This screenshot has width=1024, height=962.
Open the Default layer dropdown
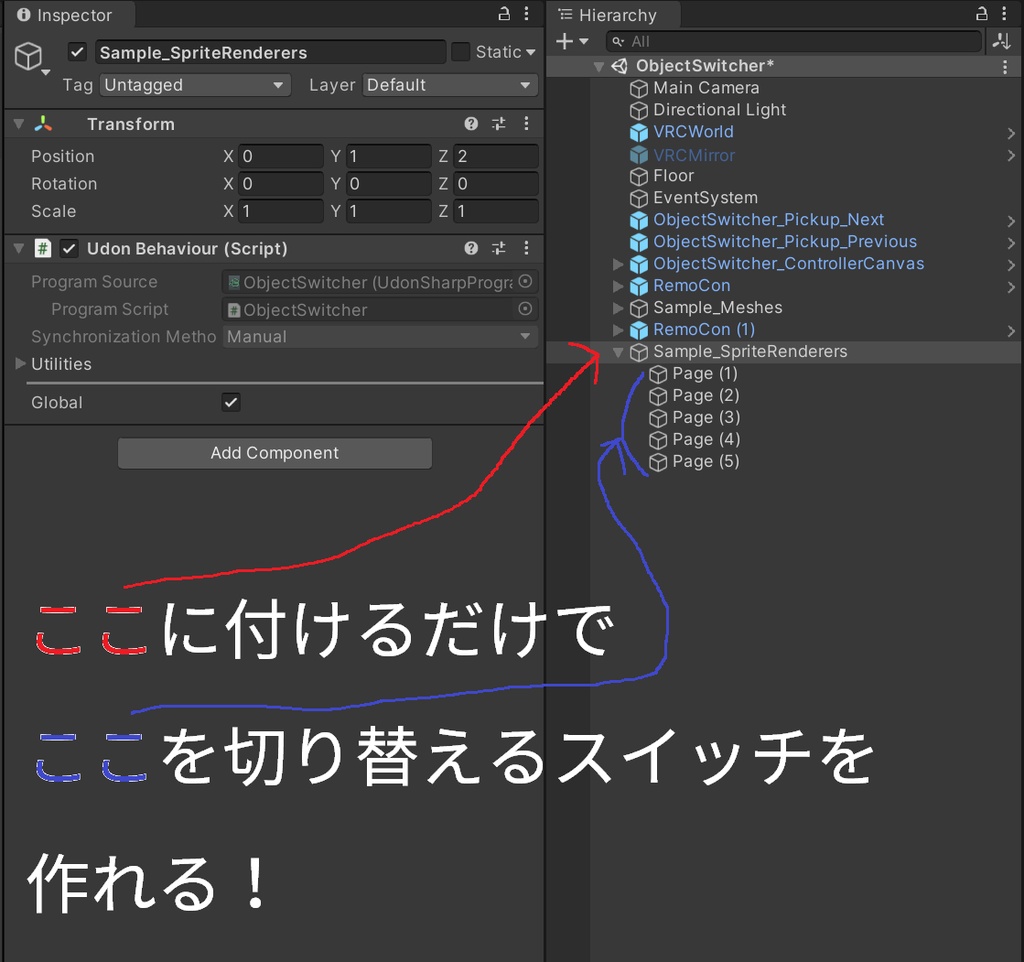click(449, 85)
